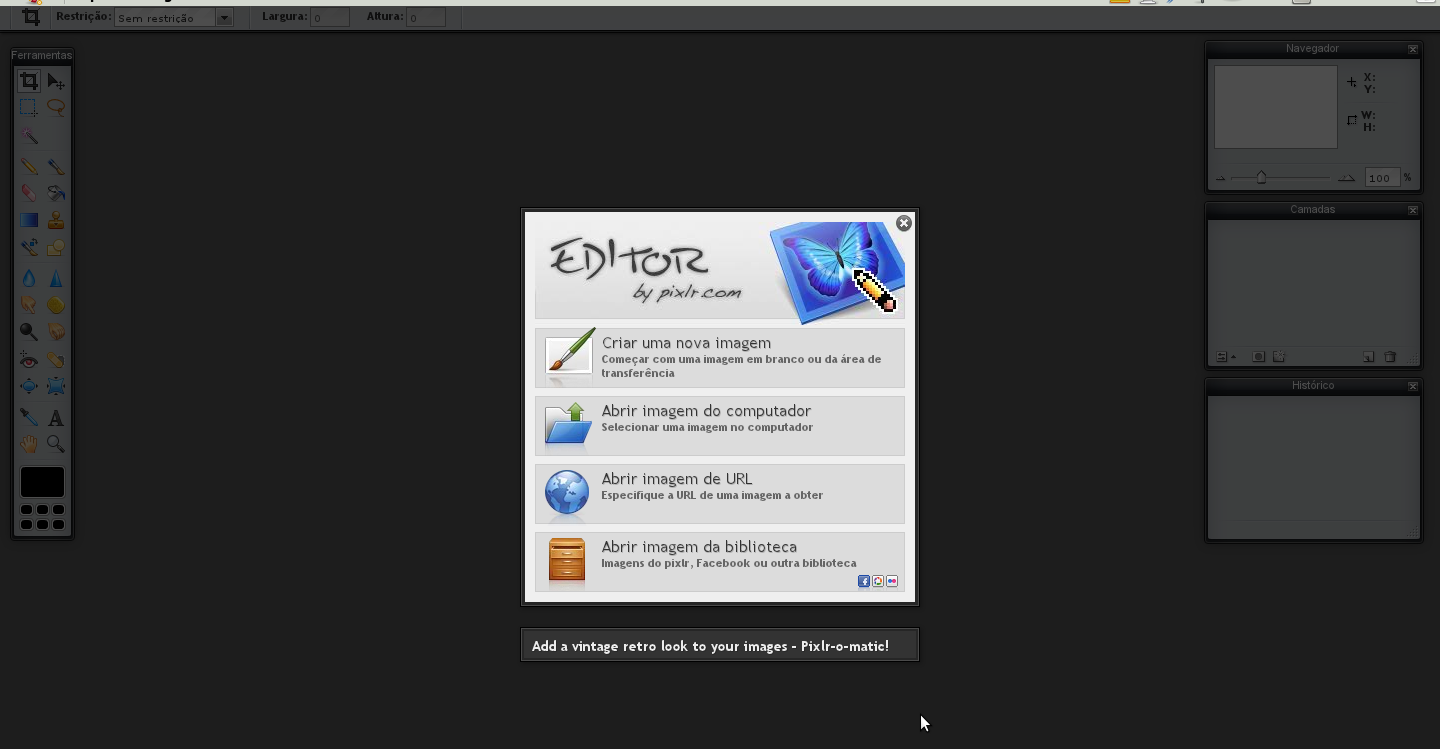The image size is (1440, 749).
Task: Select the Color Picker eyedropper tool
Action: (x=29, y=417)
